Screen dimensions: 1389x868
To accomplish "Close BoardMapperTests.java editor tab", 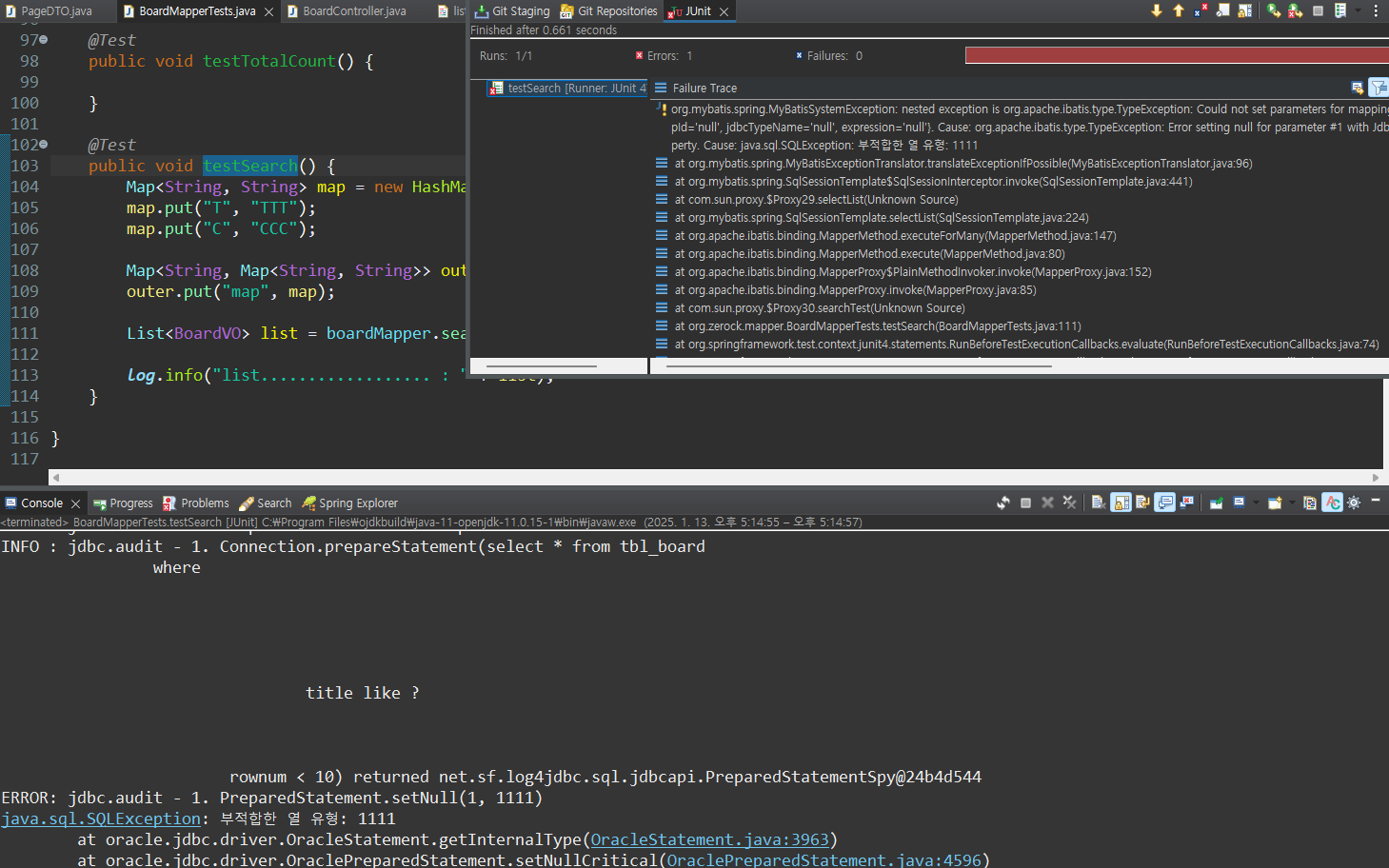I will (x=268, y=11).
